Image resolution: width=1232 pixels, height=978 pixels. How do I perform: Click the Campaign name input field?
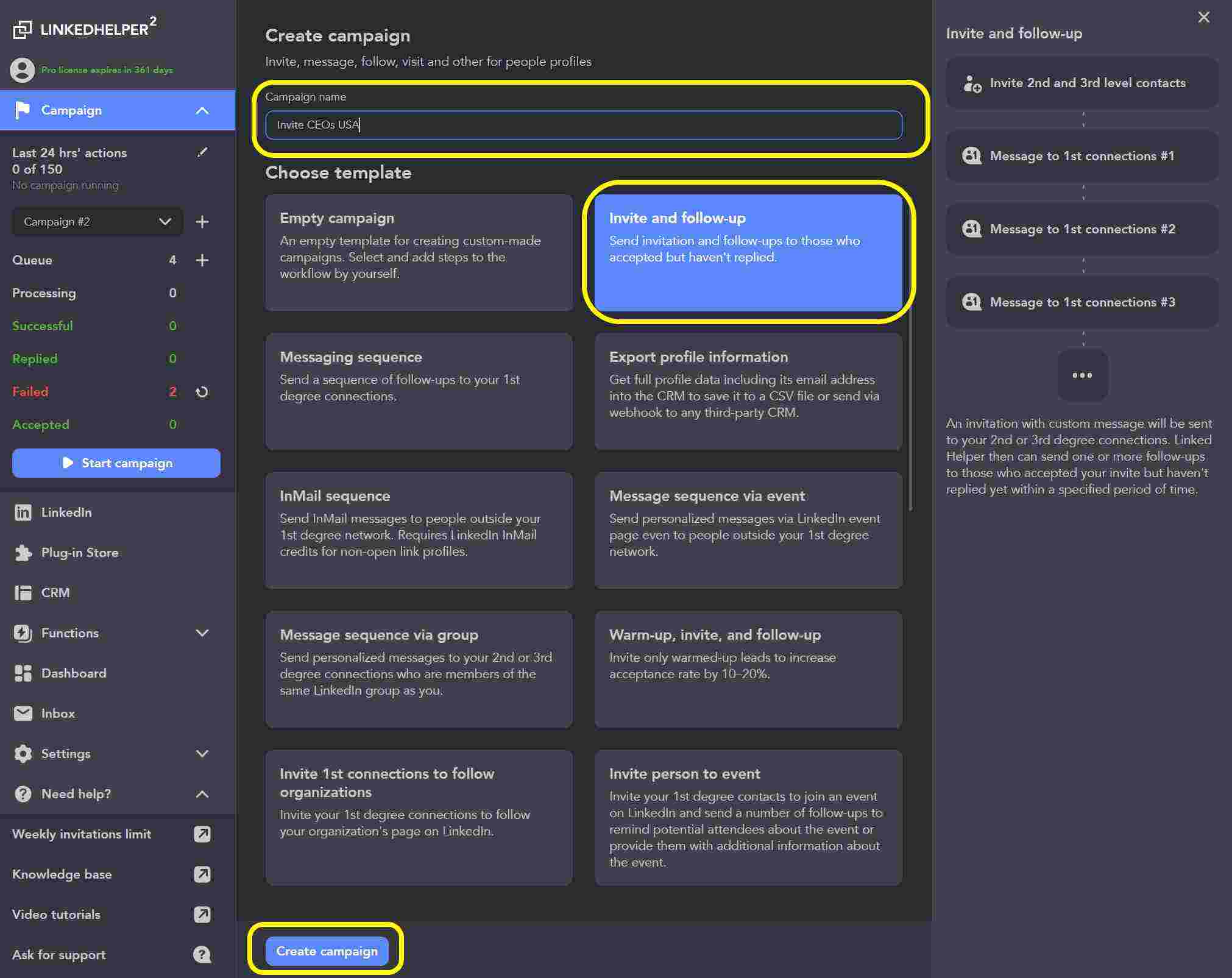[584, 125]
